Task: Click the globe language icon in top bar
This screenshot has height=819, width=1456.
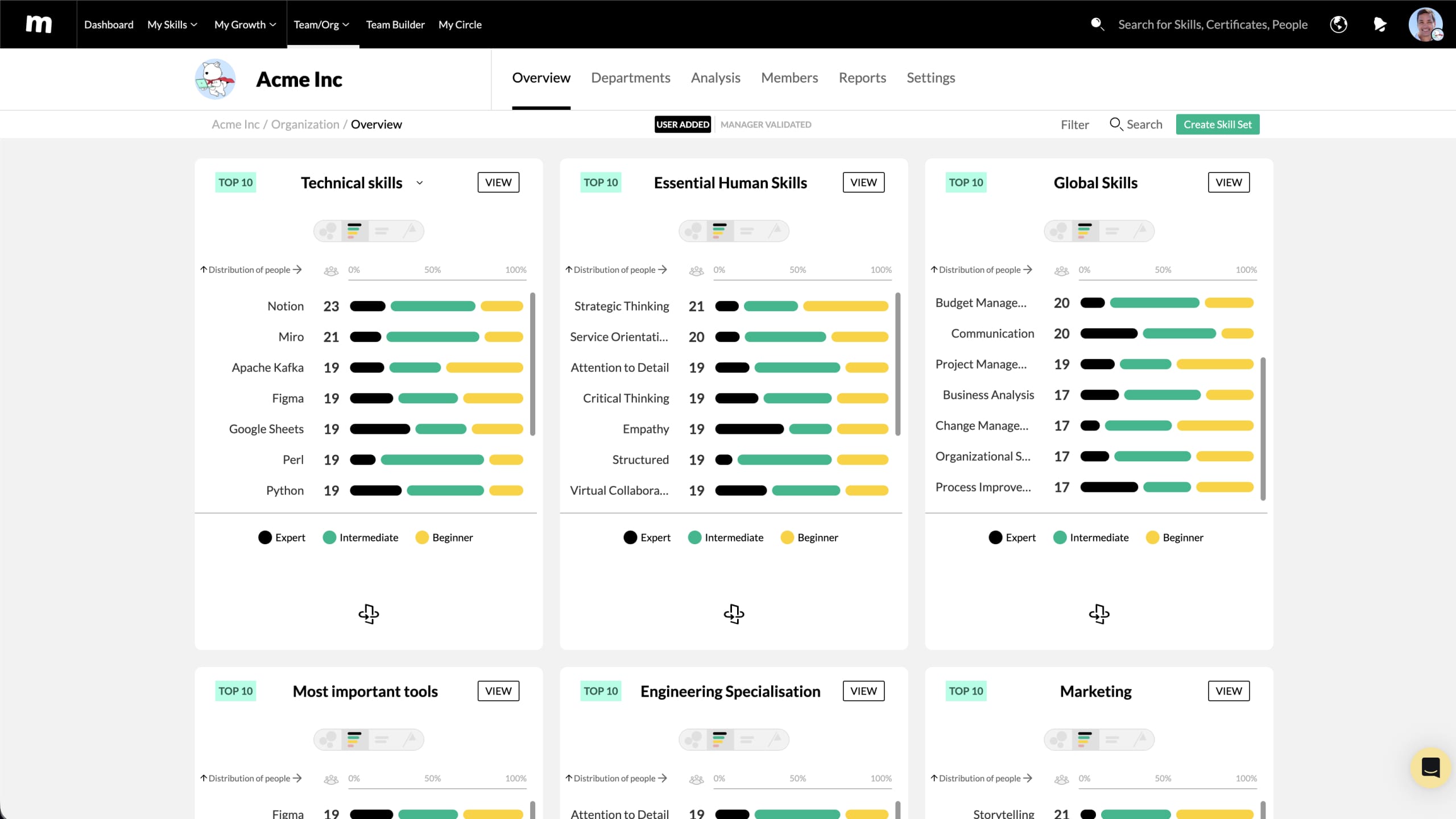Action: [1338, 24]
